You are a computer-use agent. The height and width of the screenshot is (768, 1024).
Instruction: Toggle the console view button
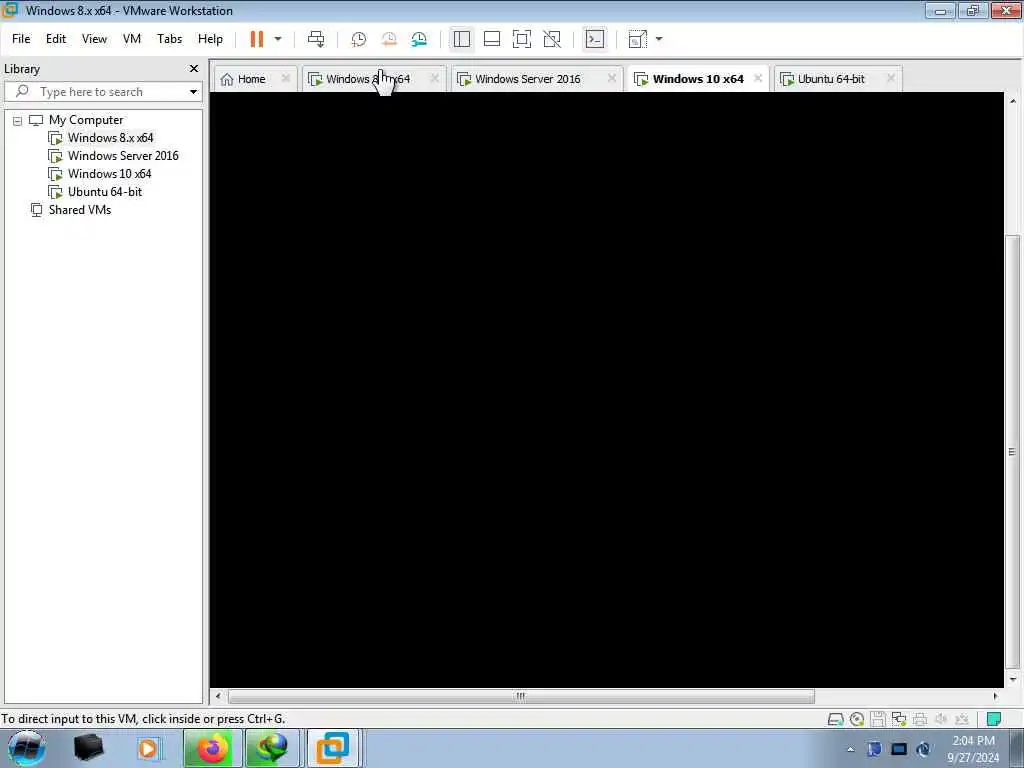[595, 39]
